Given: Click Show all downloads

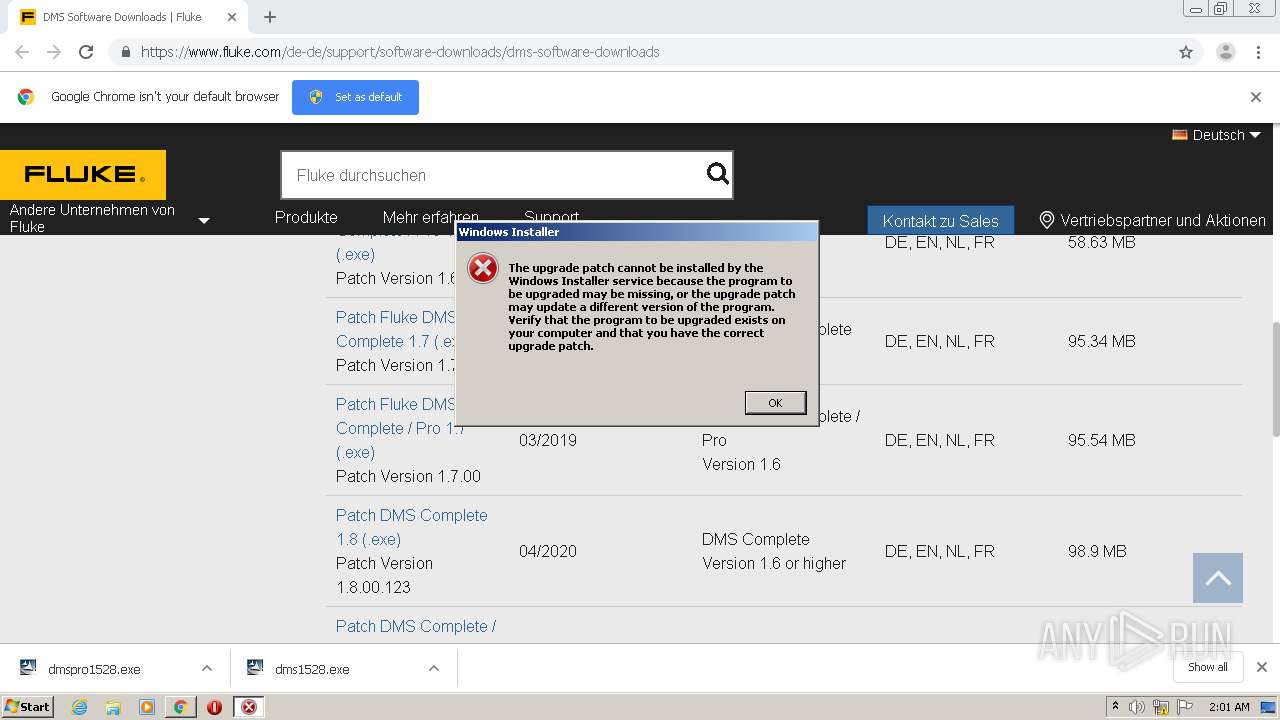Looking at the screenshot, I should coord(1208,667).
